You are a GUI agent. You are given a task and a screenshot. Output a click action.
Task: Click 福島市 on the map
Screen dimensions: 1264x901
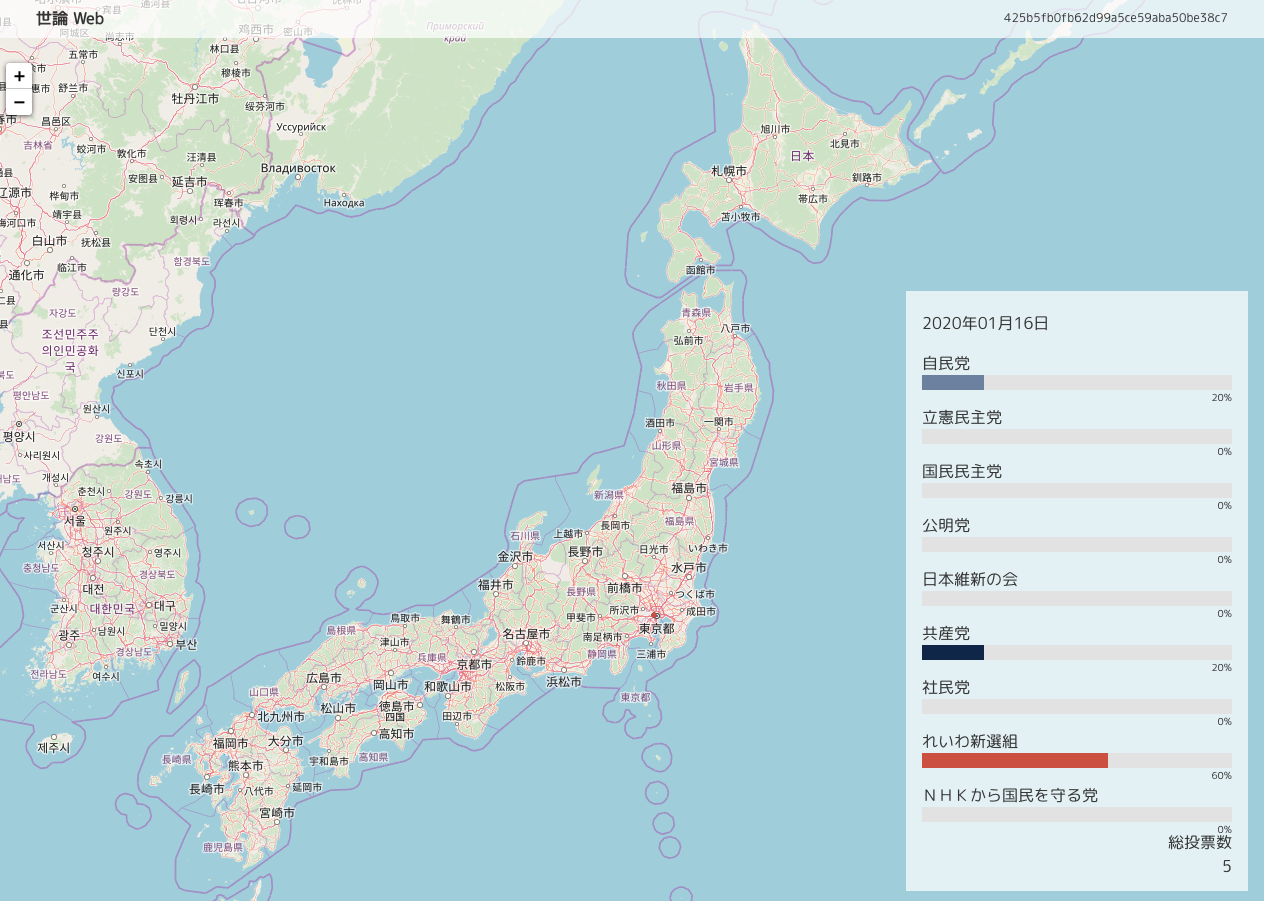point(689,488)
